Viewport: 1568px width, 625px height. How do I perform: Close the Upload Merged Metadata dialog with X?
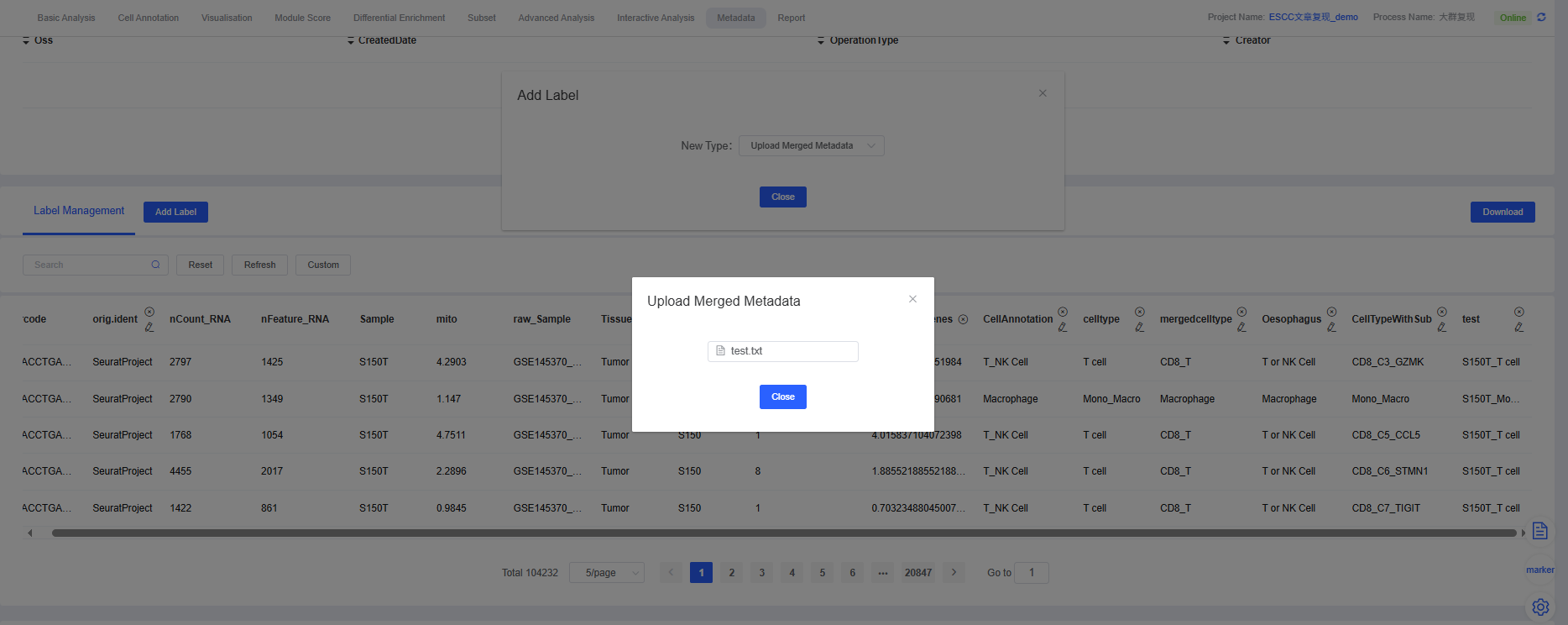pyautogui.click(x=912, y=299)
